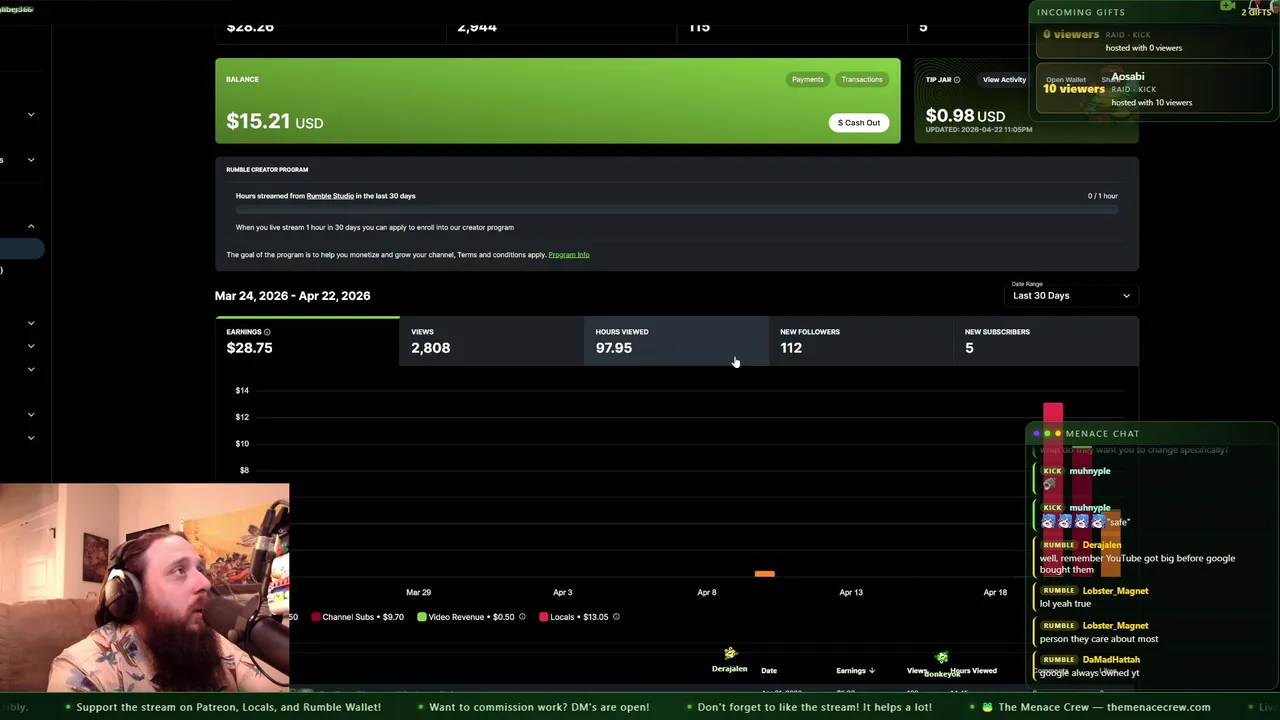Click the Channel Subs legend color square
Viewport: 1280px width, 720px height.
[316, 617]
